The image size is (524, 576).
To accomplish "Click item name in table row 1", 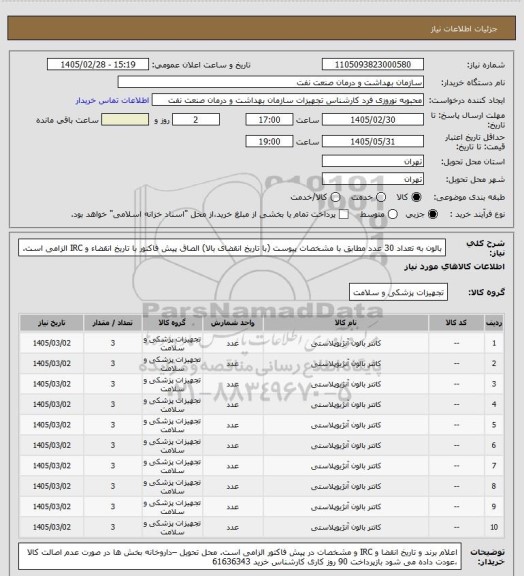I will click(346, 343).
